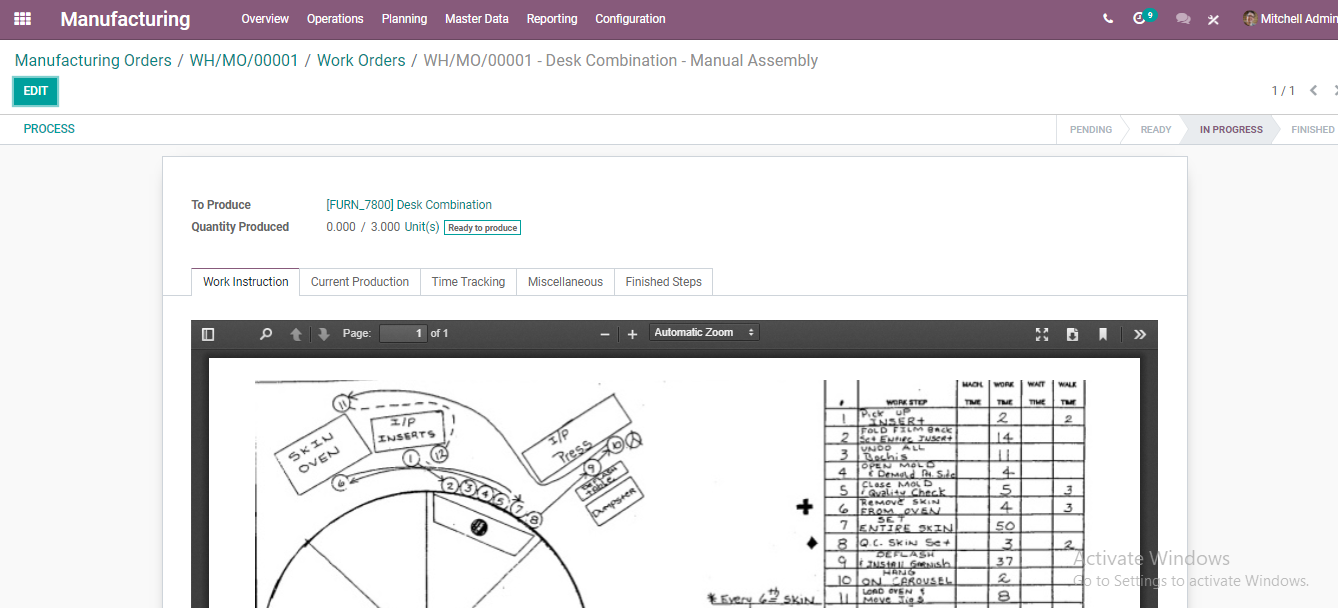Open the Reporting menu

pos(552,19)
